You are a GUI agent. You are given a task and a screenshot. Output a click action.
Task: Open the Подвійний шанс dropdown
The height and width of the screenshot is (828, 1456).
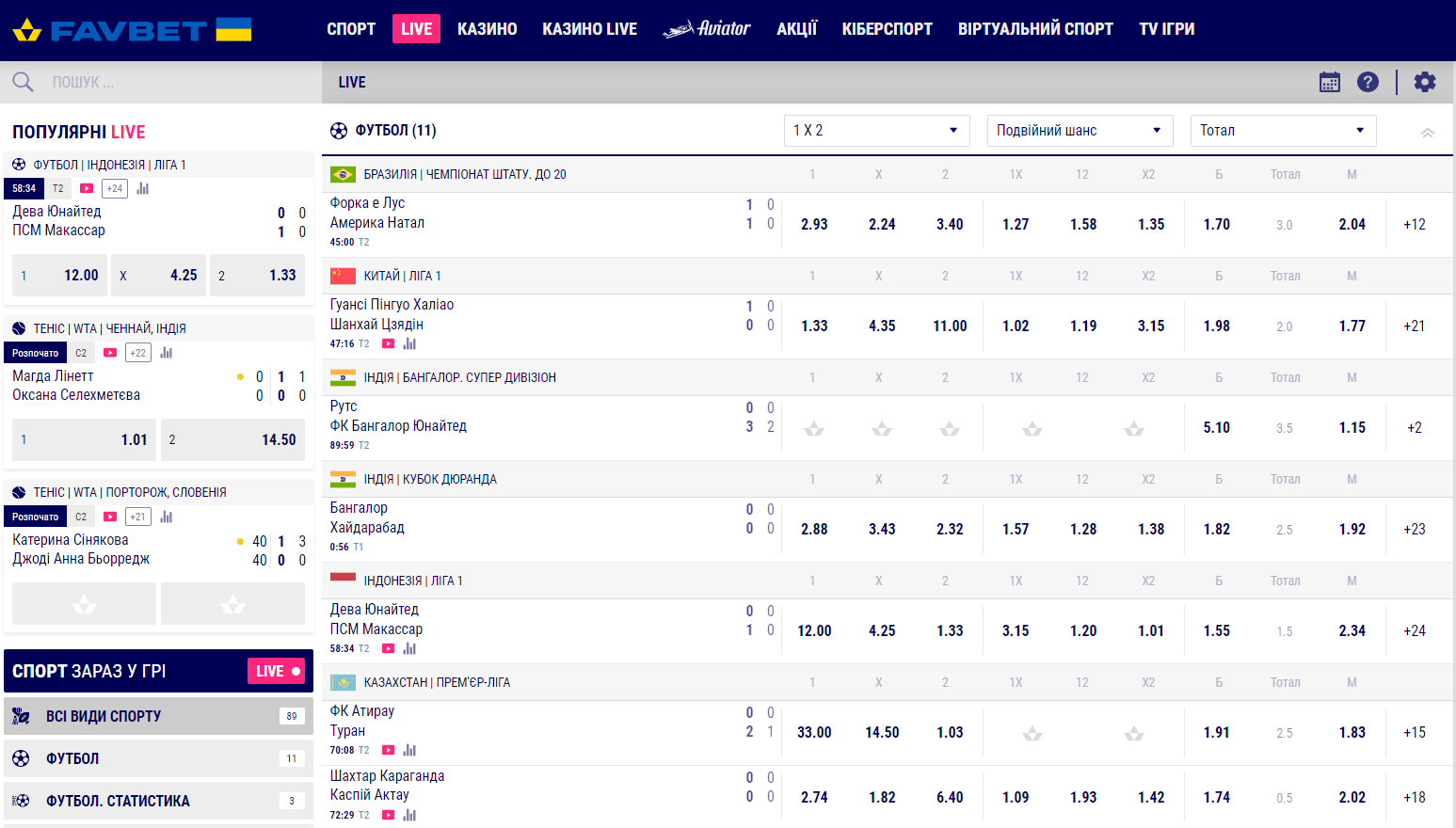tap(1079, 131)
